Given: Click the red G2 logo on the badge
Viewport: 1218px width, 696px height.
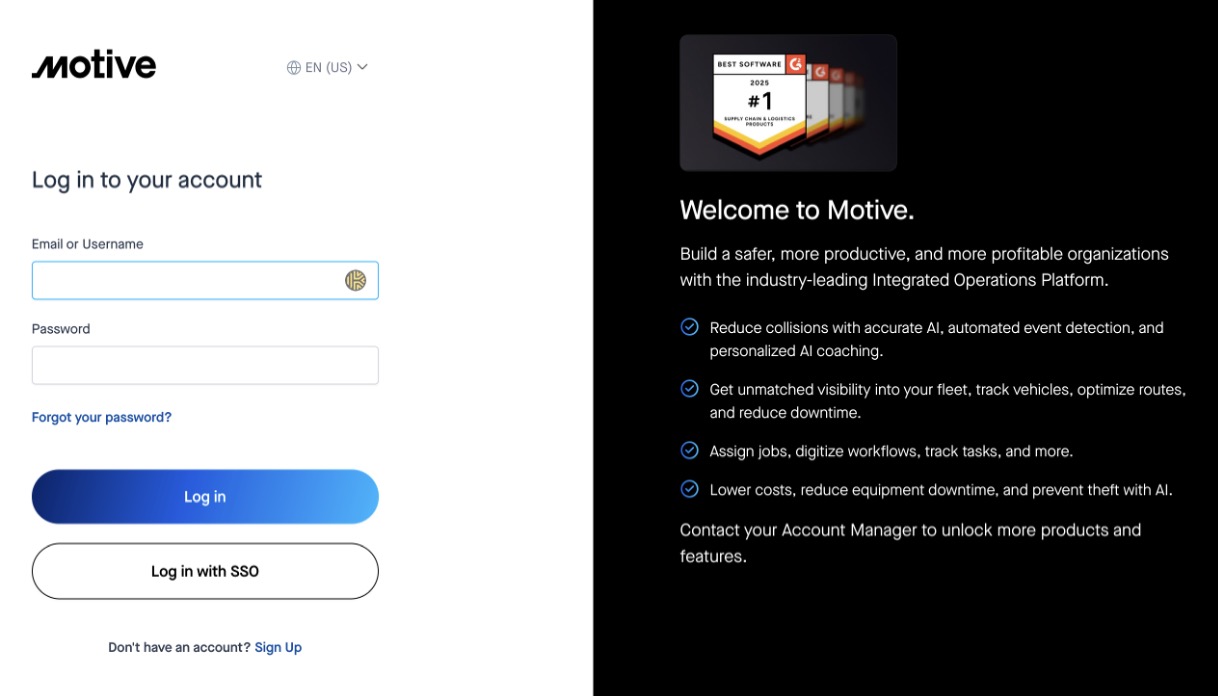Looking at the screenshot, I should 795,64.
